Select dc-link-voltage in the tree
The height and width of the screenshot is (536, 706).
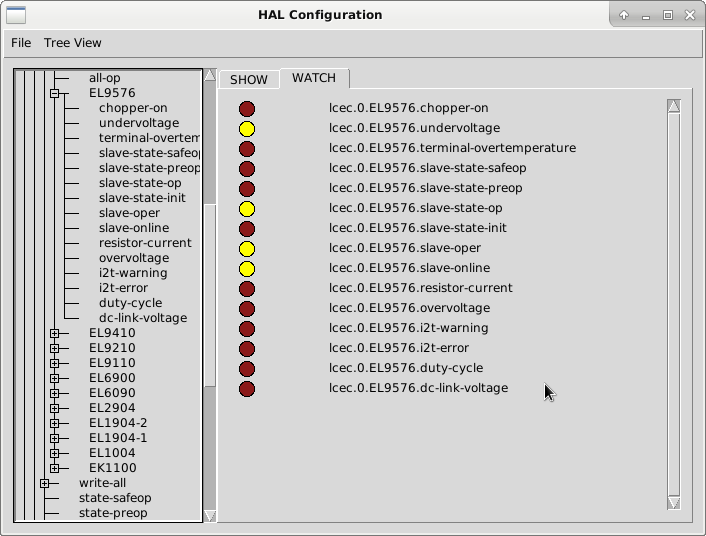[143, 318]
